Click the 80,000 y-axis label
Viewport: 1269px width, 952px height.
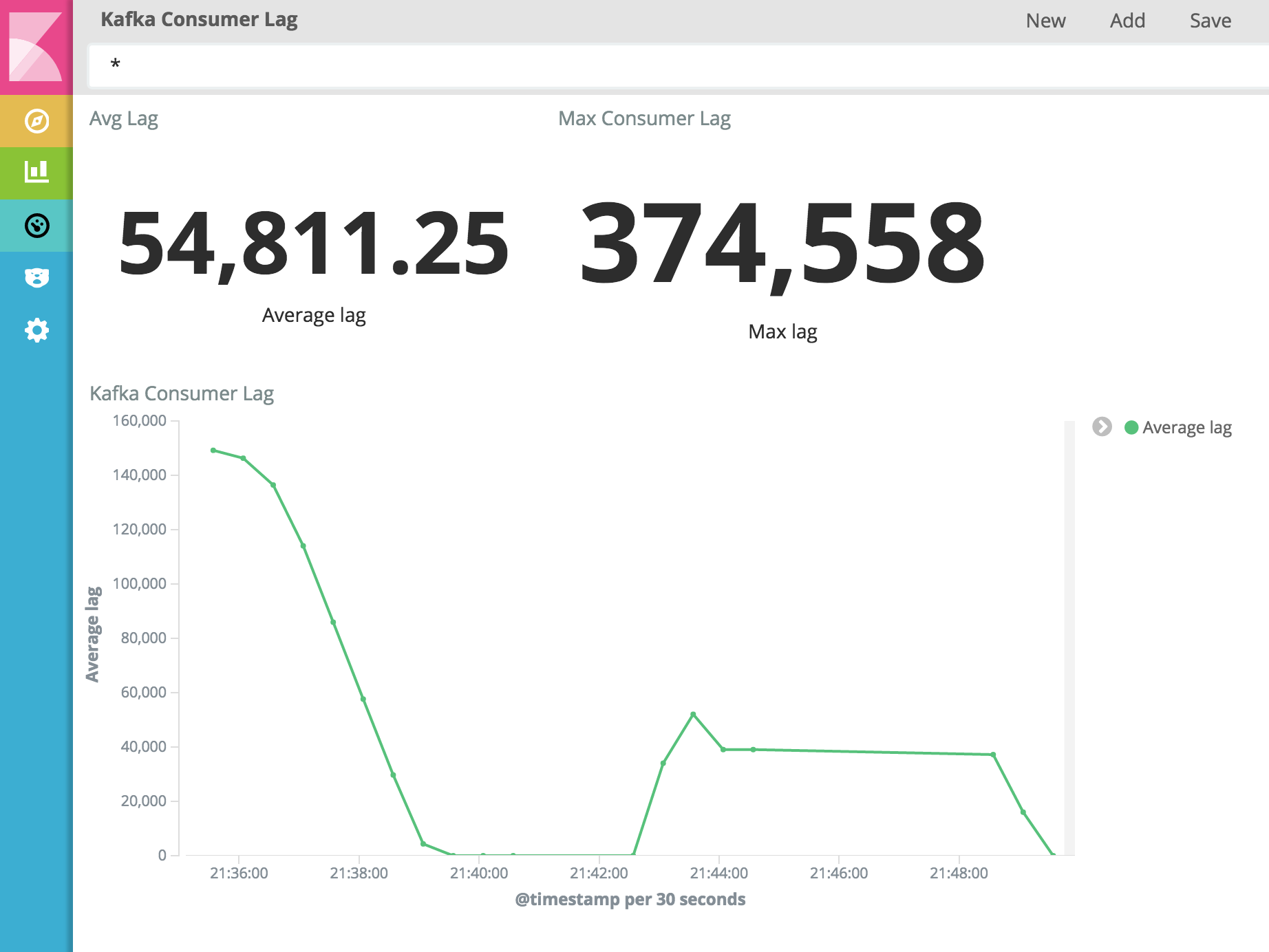(144, 638)
